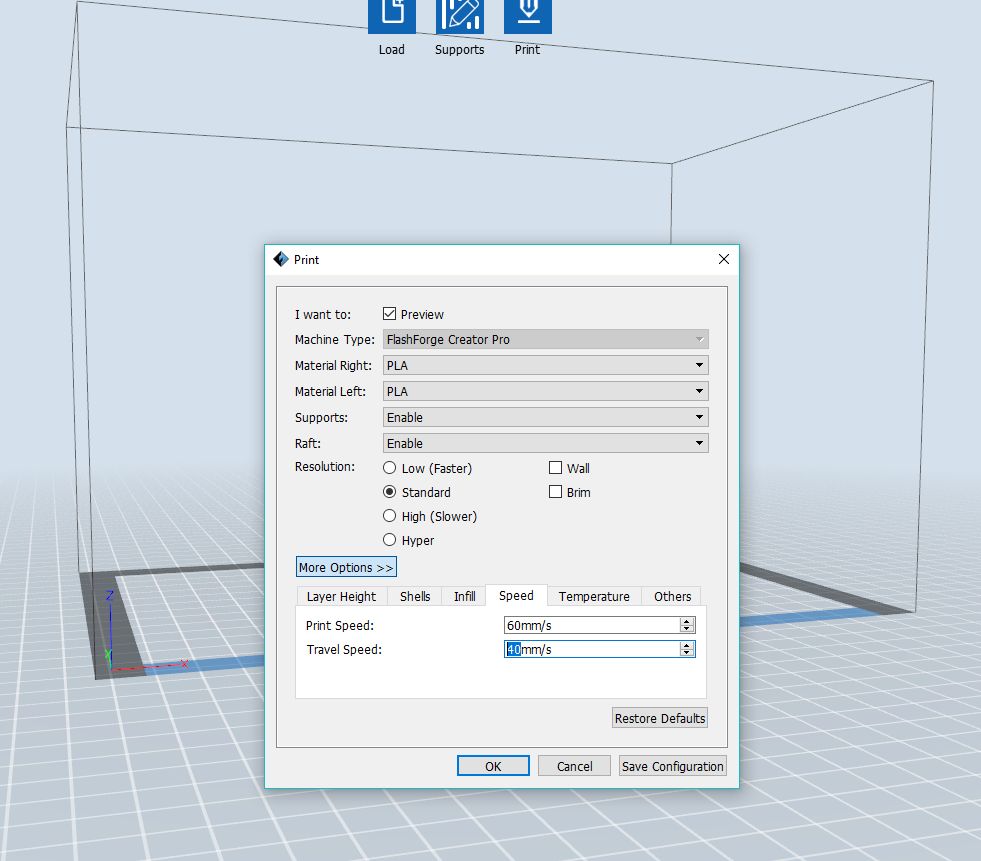Enable the Wall checkbox
The height and width of the screenshot is (861, 981).
556,468
